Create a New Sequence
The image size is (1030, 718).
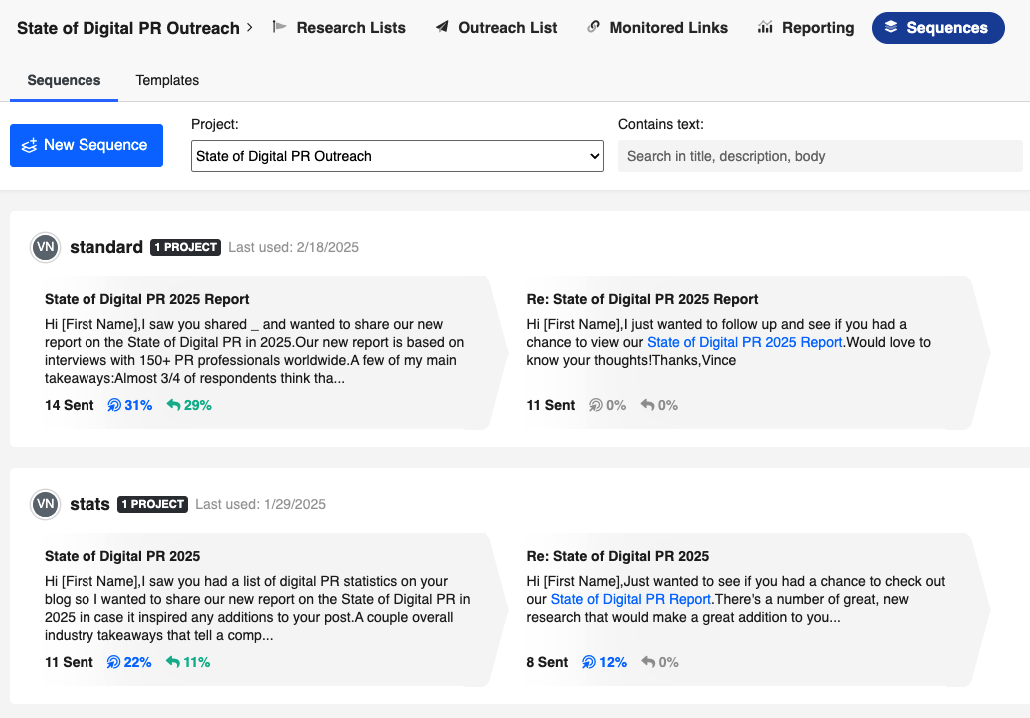pos(86,145)
